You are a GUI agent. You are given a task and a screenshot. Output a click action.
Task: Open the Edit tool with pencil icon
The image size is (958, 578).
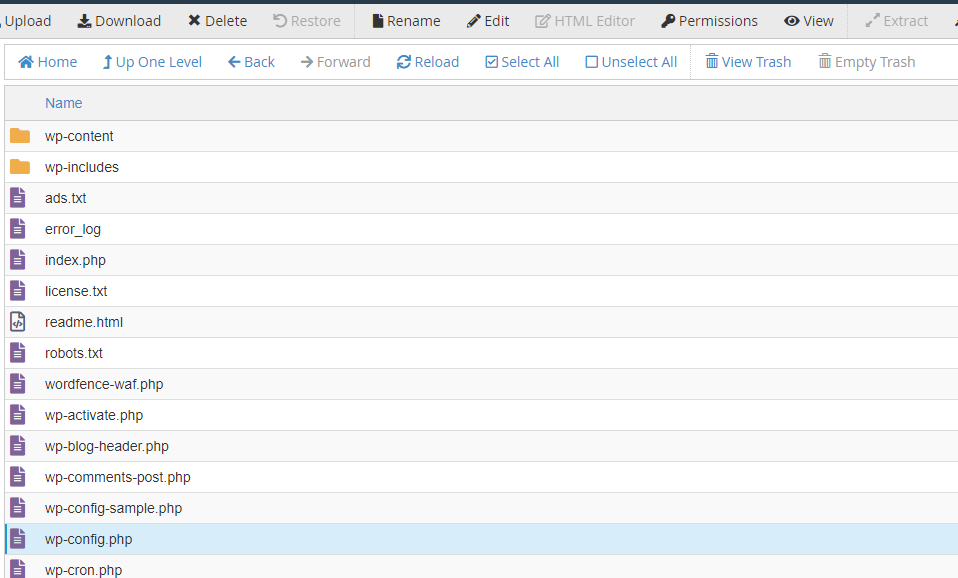(488, 21)
